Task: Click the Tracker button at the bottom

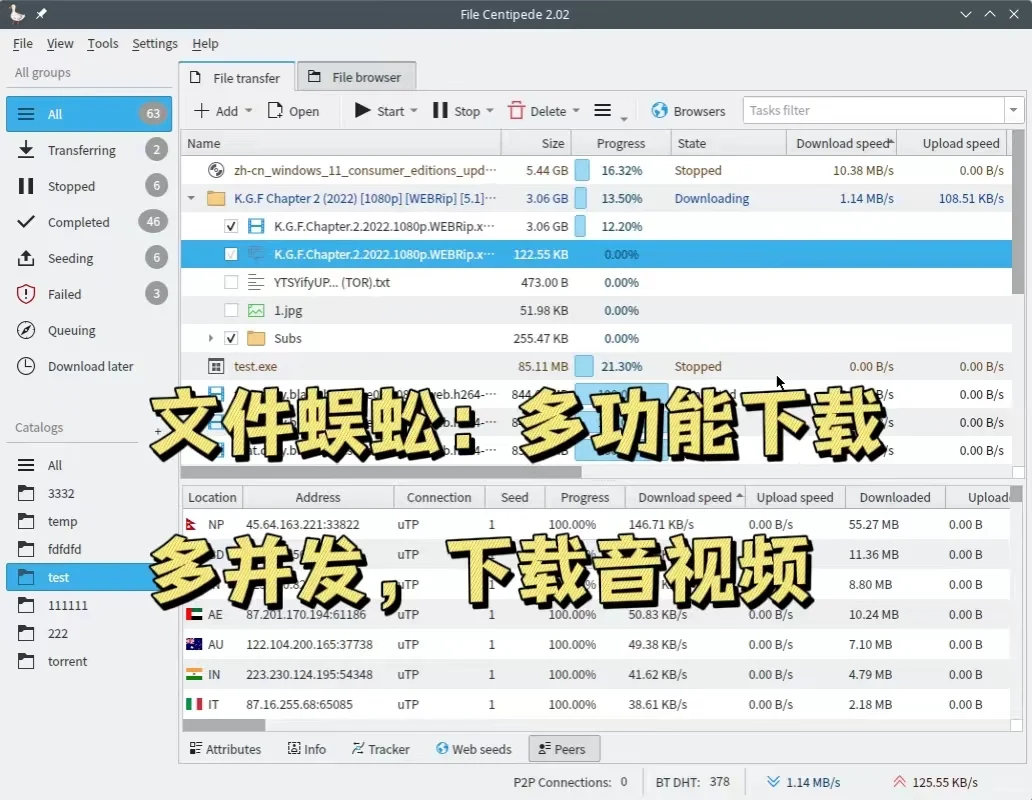Action: point(380,748)
